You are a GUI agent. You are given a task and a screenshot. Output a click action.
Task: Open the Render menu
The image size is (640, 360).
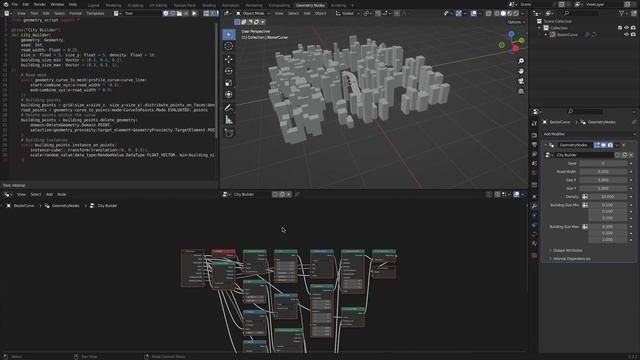coord(40,4)
